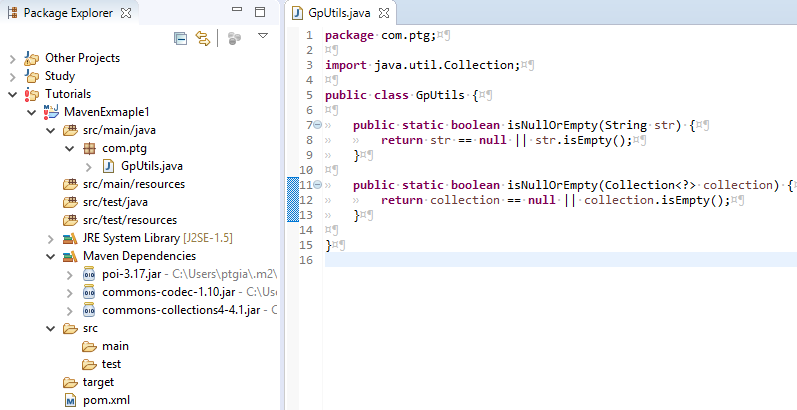Collapse the Tutorials working set
This screenshot has height=410, width=797.
(x=13, y=94)
